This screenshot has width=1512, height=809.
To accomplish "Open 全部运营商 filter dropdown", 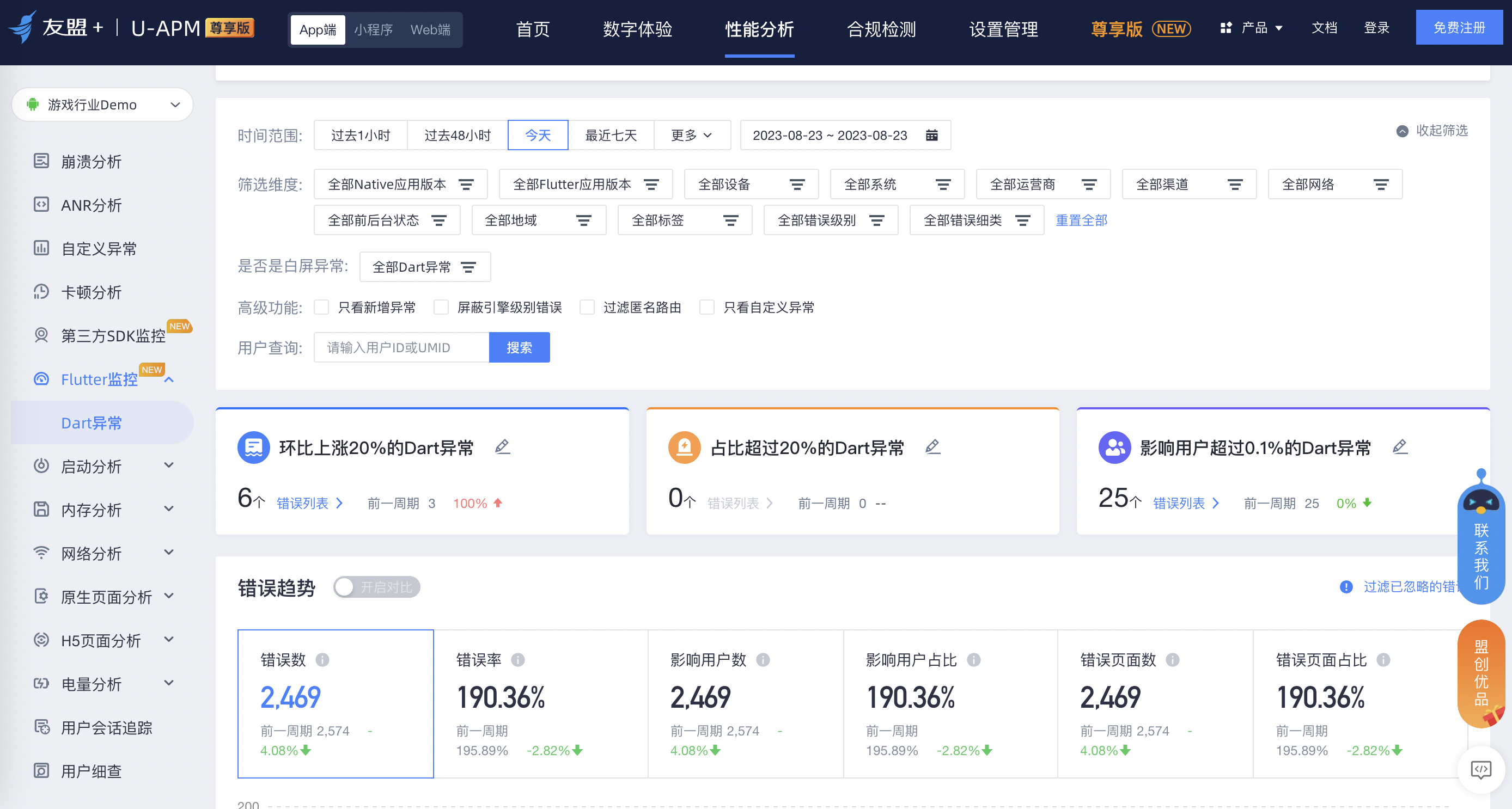I will pos(1043,184).
